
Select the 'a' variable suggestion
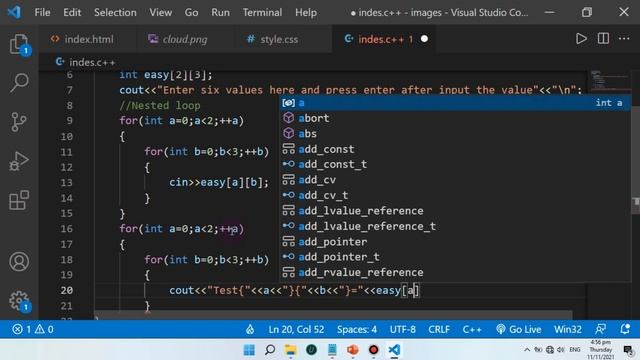(x=455, y=103)
